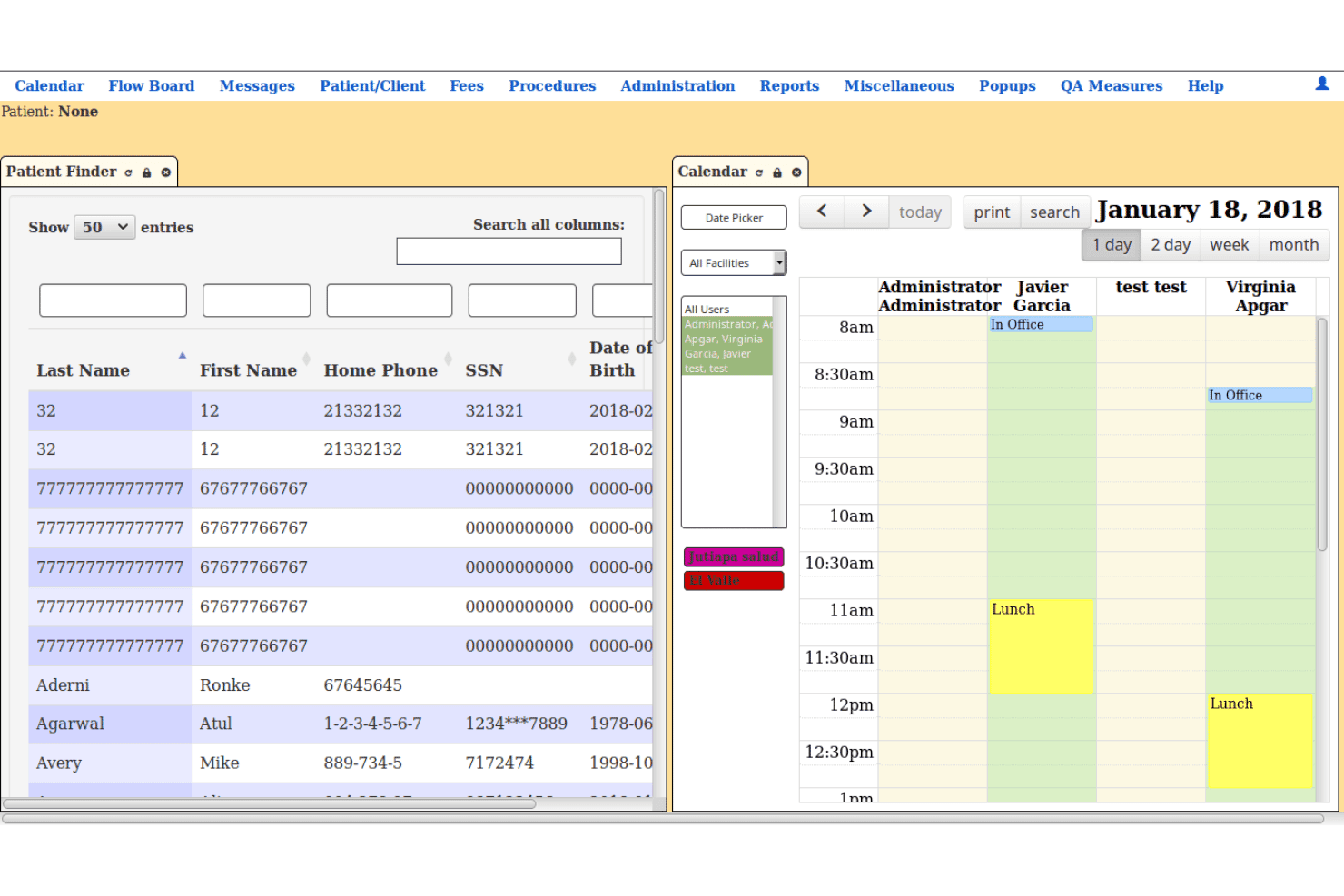Open the Popups menu
Viewport: 1344px width, 896px height.
click(x=1007, y=85)
